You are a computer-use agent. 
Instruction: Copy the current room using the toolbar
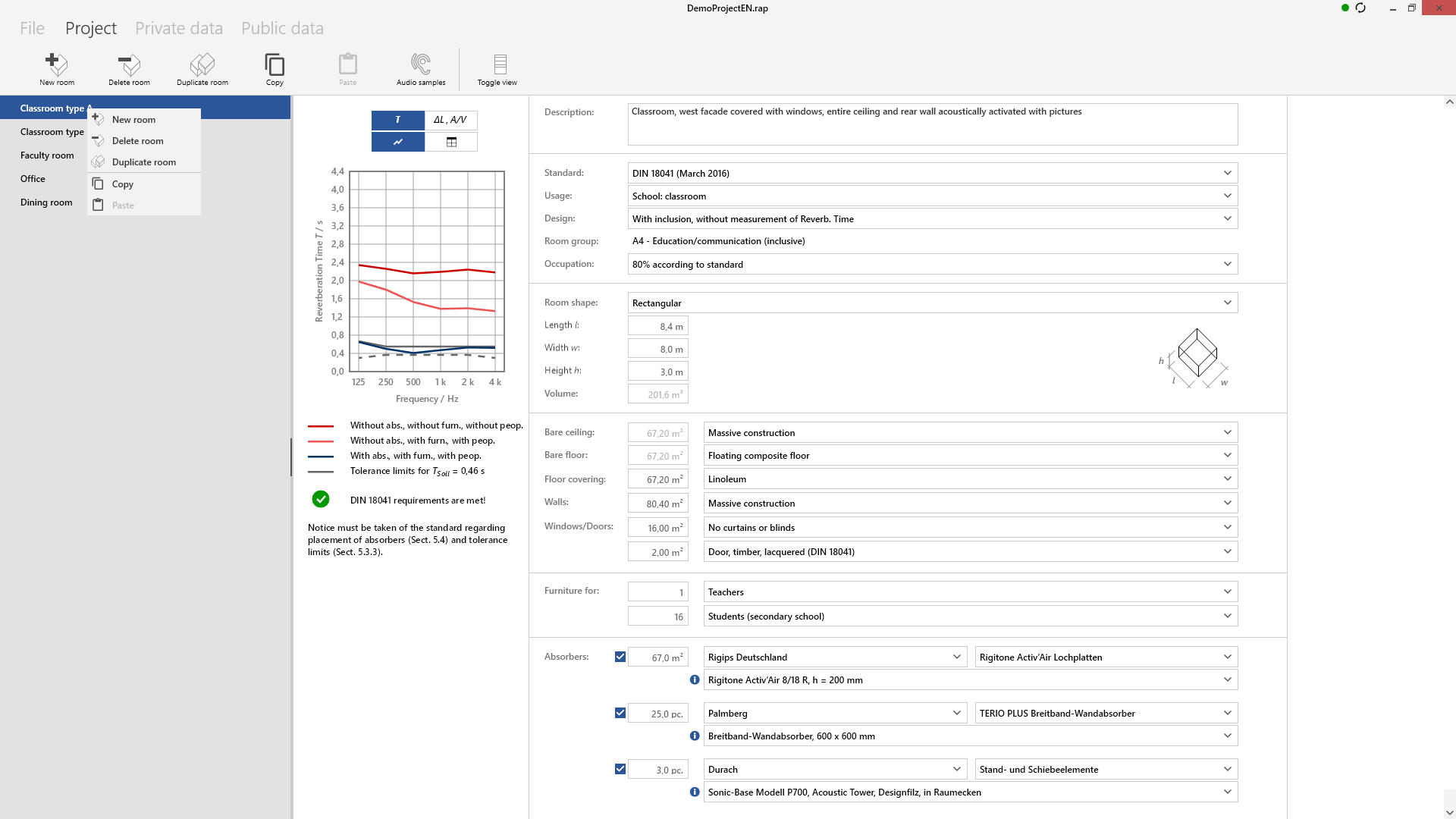pos(275,68)
